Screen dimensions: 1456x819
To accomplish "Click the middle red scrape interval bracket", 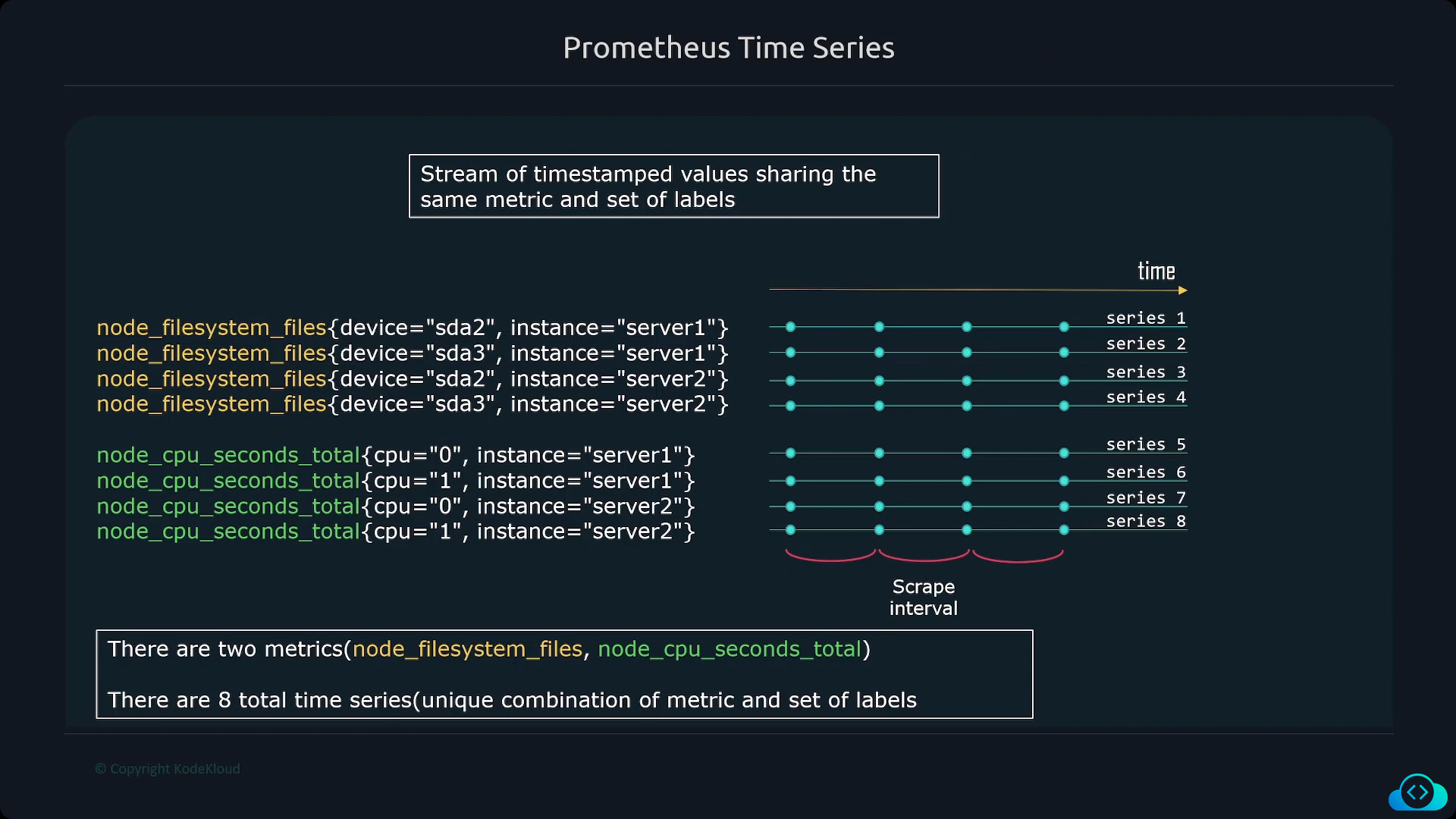I will [x=924, y=556].
